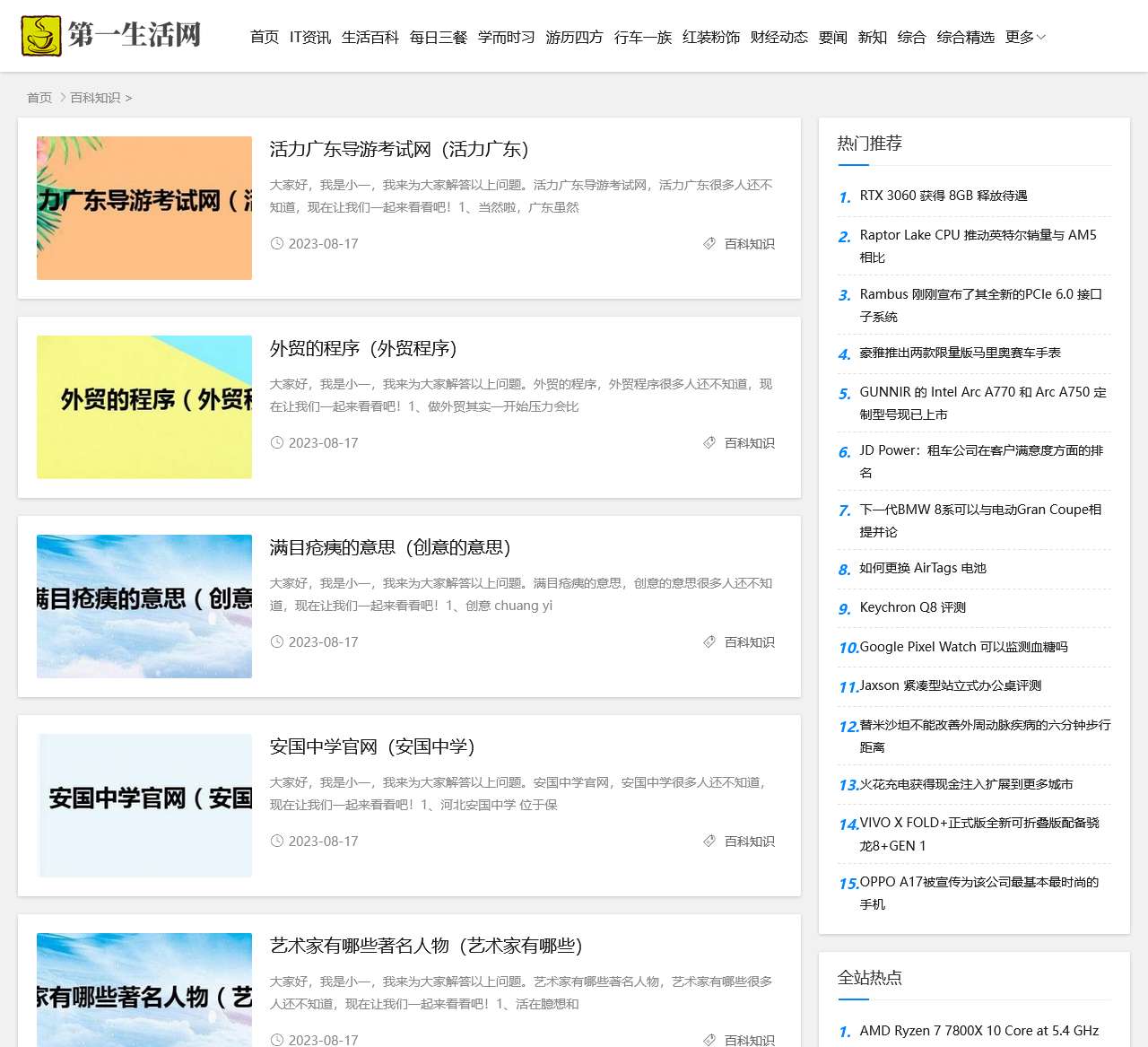
Task: Open the Keychron Q8 评测 recommended link
Action: [912, 607]
